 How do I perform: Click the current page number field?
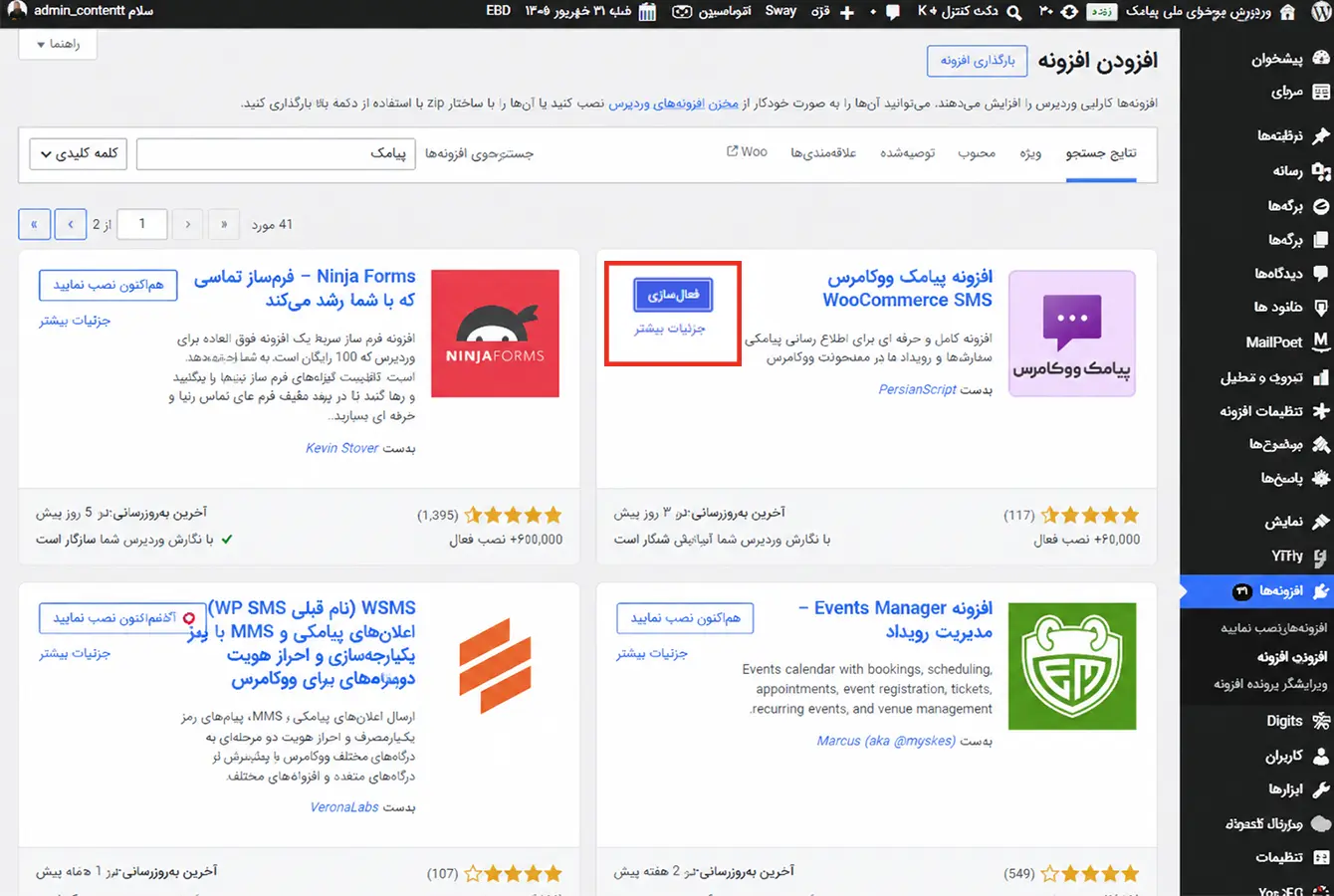(141, 224)
